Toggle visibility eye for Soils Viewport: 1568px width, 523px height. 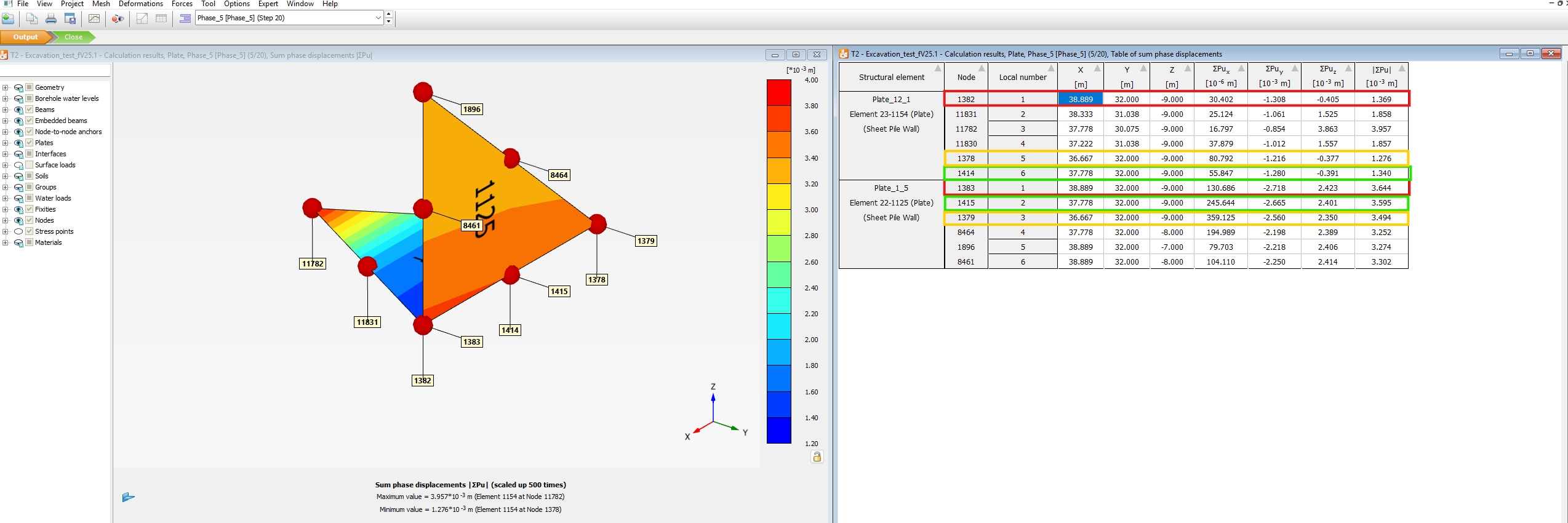[x=18, y=177]
